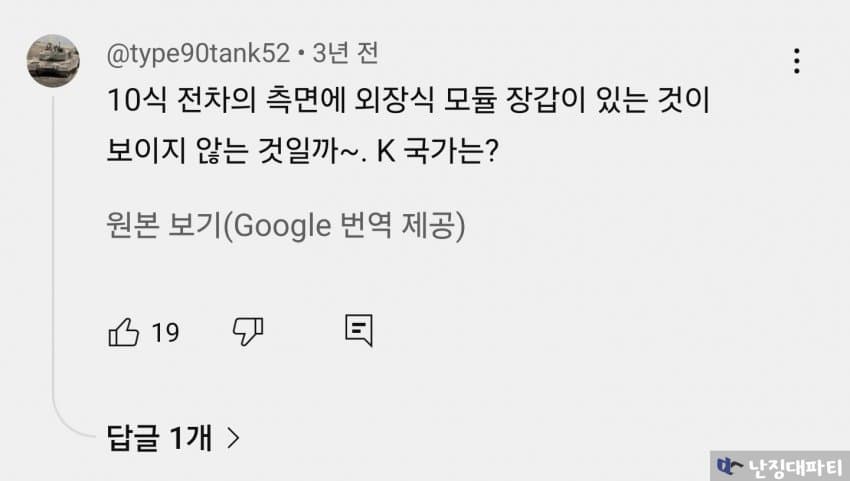Open the three-dot more options menu

(x=796, y=60)
